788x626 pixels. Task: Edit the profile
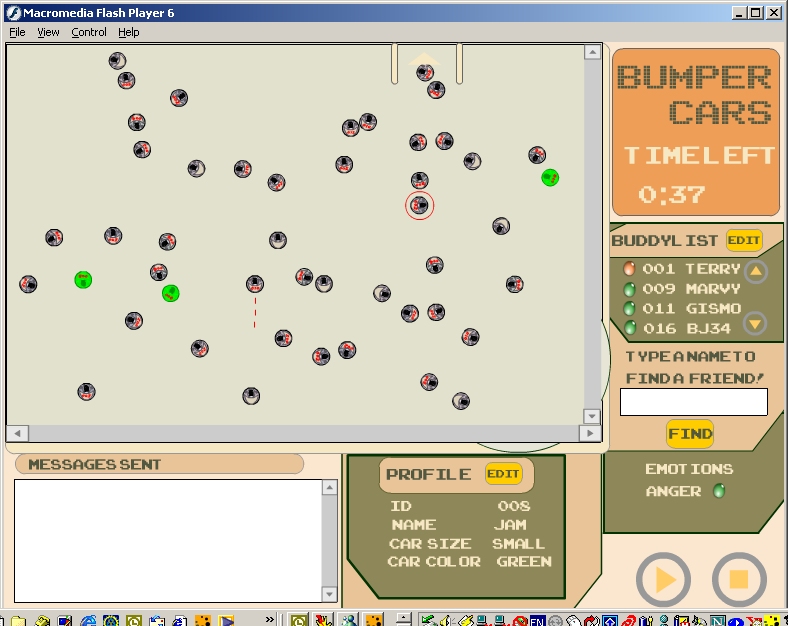click(503, 474)
